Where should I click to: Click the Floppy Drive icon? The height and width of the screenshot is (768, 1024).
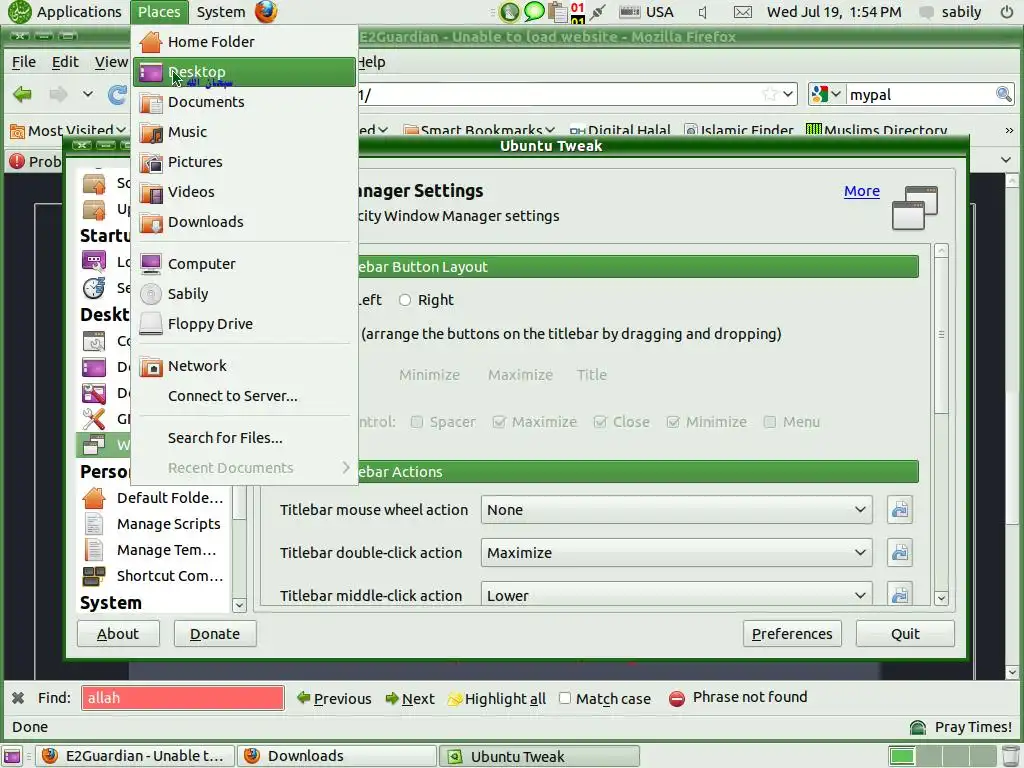151,324
